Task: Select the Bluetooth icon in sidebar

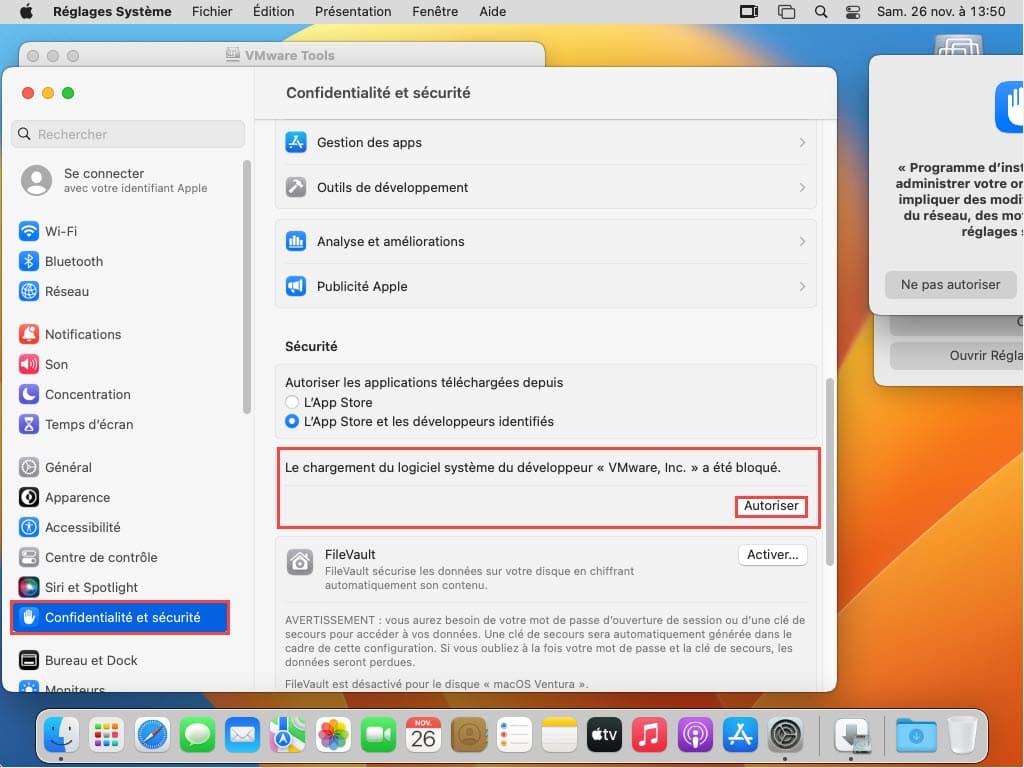Action: (29, 261)
